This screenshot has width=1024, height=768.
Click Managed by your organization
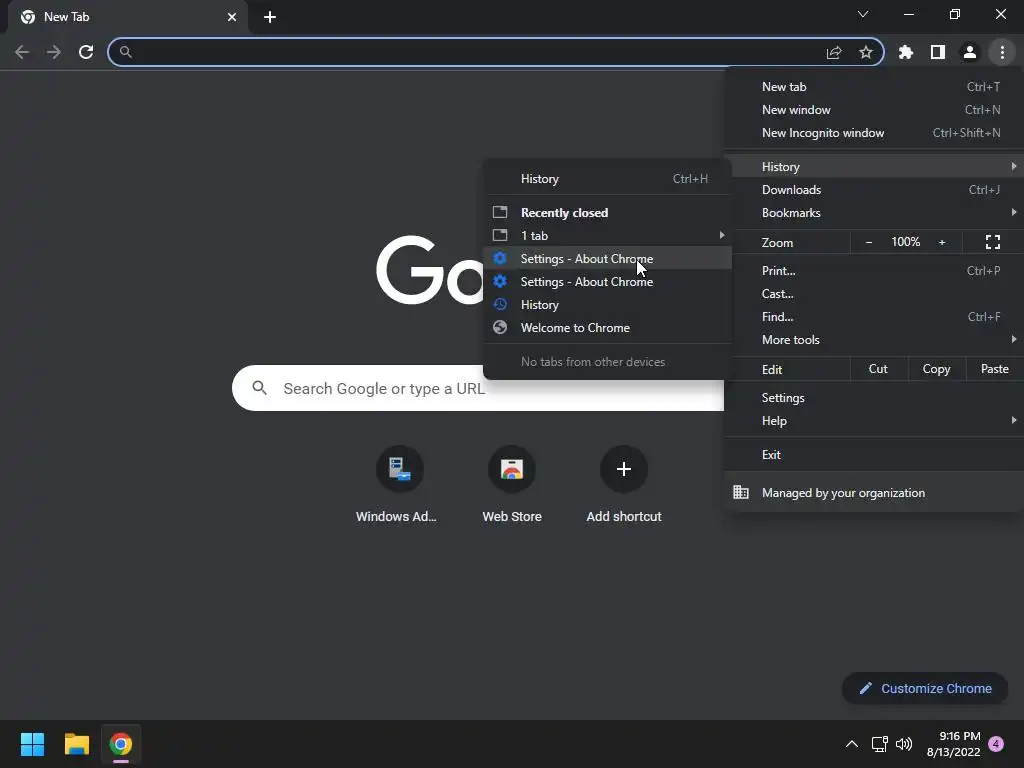874,492
